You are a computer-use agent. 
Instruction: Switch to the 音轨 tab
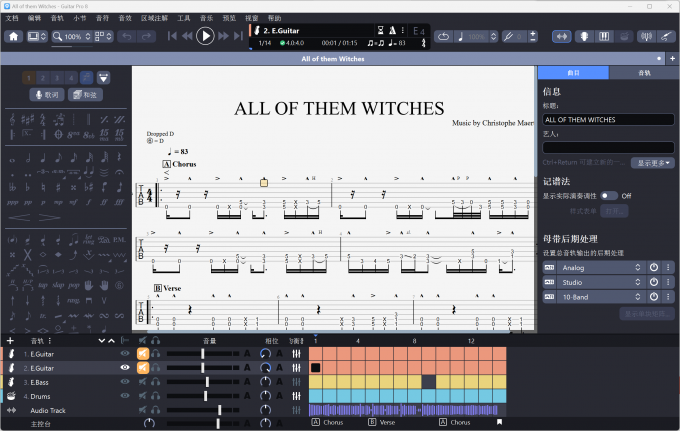coord(644,73)
